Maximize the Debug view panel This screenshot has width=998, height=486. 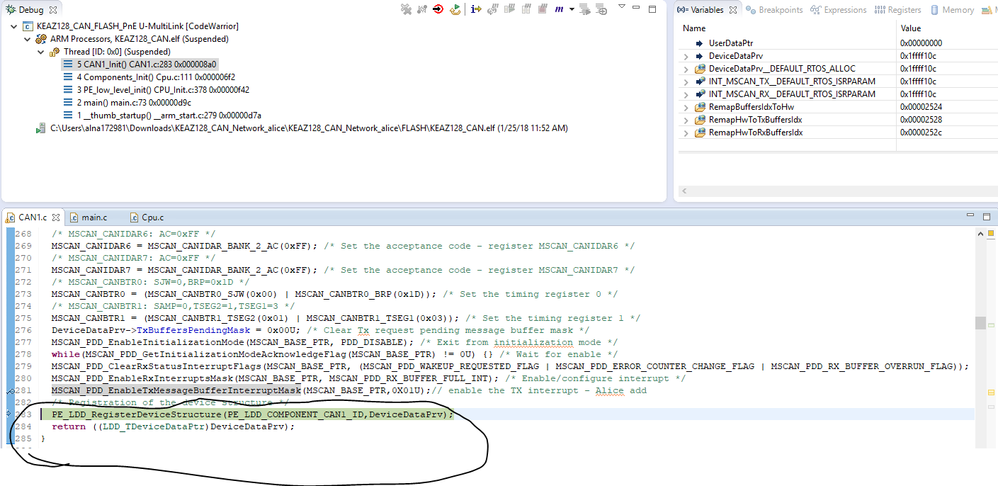[x=652, y=10]
